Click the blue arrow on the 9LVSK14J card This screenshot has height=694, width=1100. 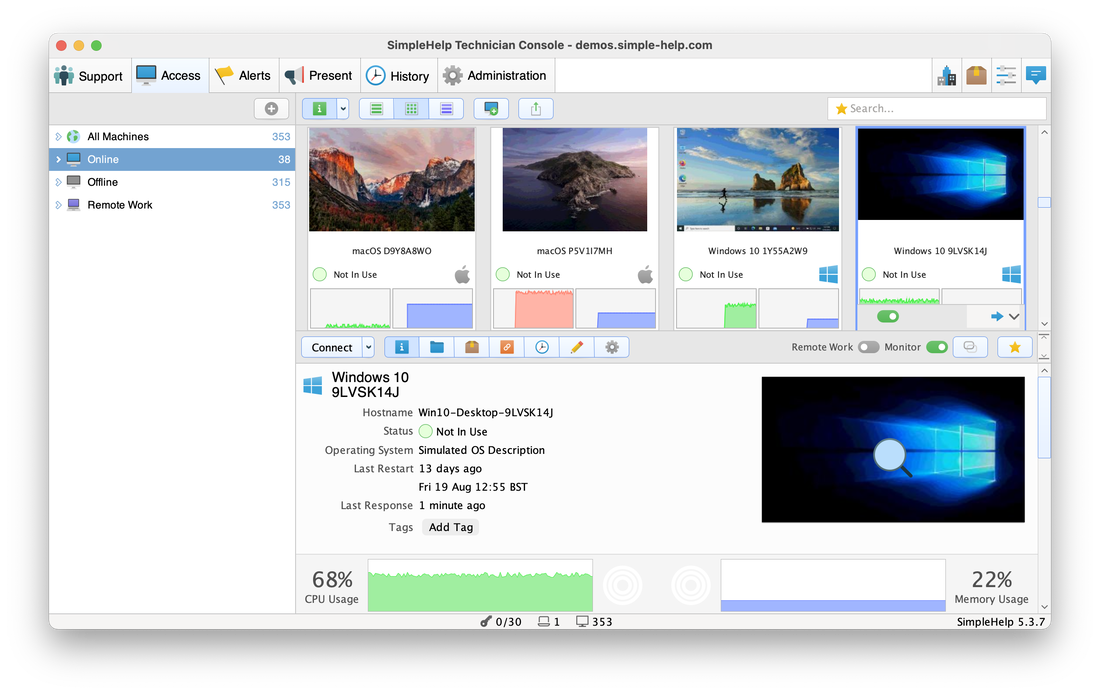tap(996, 316)
